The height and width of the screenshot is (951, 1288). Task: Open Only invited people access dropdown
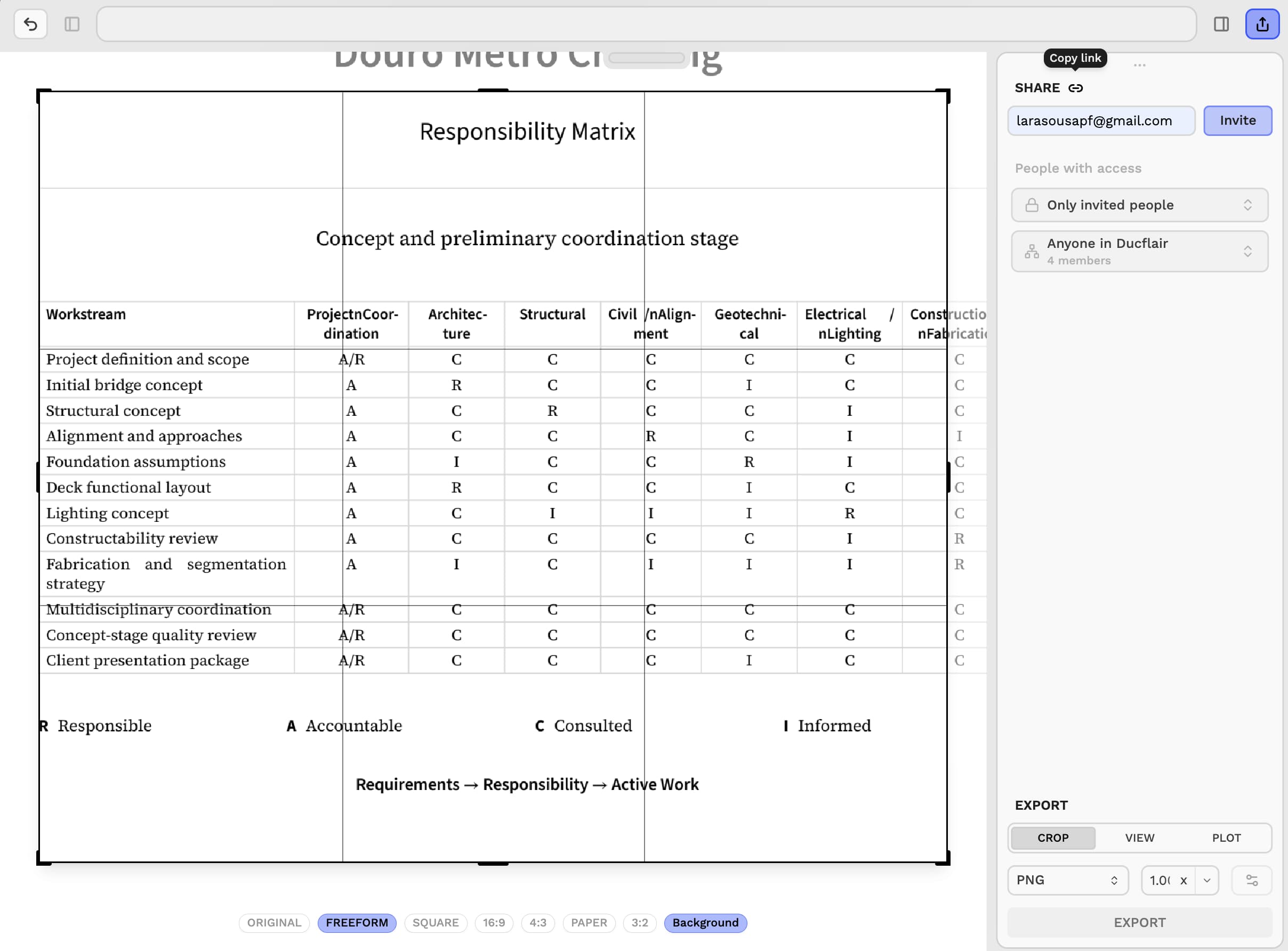pos(1139,205)
